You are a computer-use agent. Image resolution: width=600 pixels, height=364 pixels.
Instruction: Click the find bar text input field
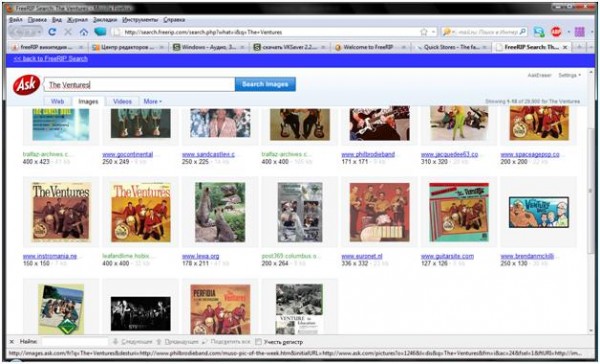point(75,341)
